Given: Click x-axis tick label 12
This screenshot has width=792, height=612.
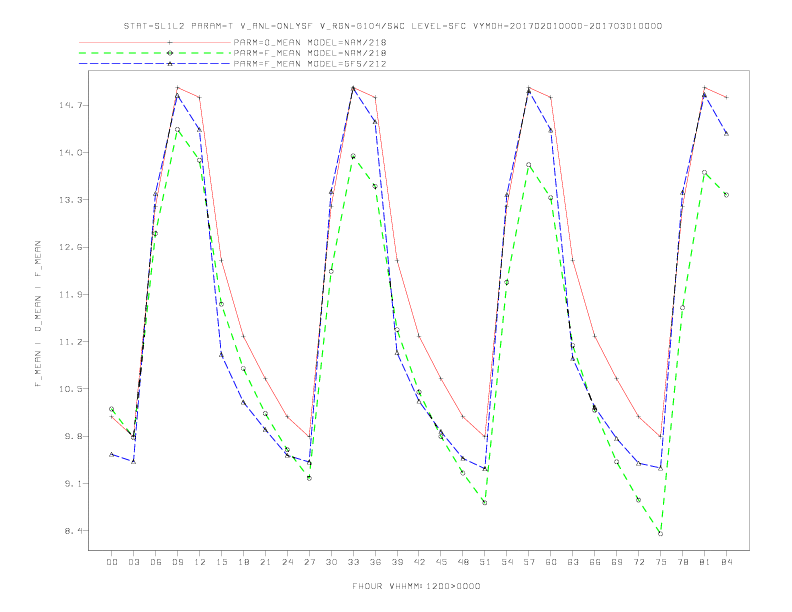Looking at the screenshot, I should pos(200,562).
